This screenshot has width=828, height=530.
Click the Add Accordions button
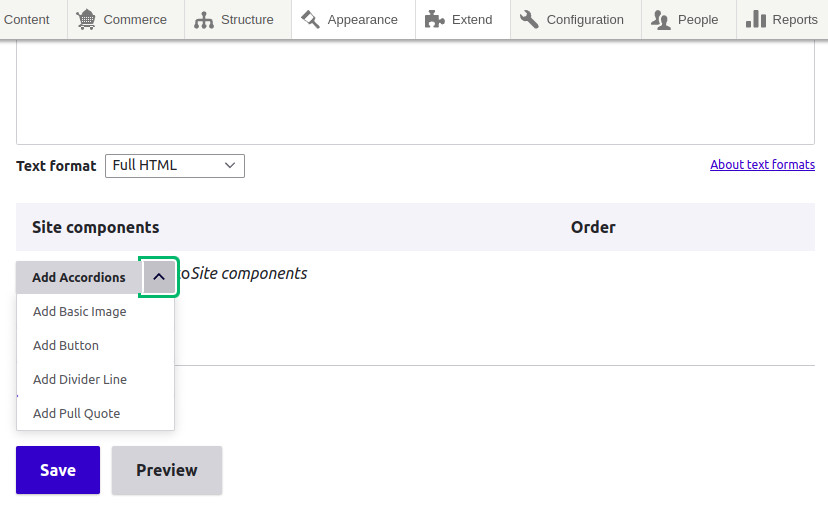point(79,277)
